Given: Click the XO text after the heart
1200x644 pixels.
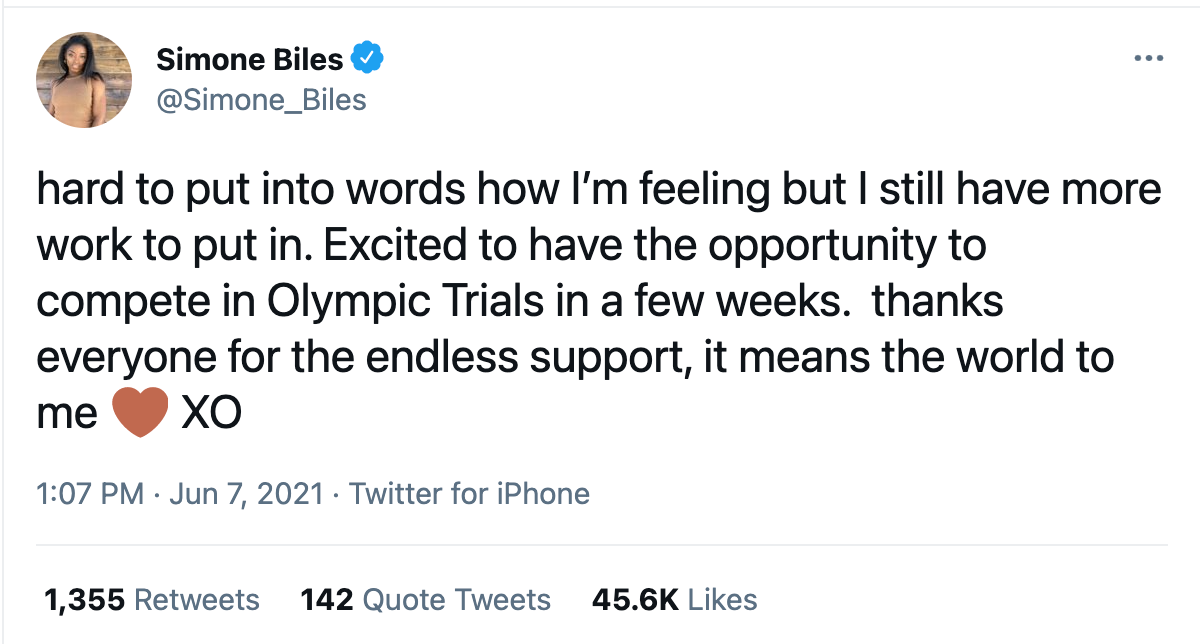Looking at the screenshot, I should click(x=211, y=414).
